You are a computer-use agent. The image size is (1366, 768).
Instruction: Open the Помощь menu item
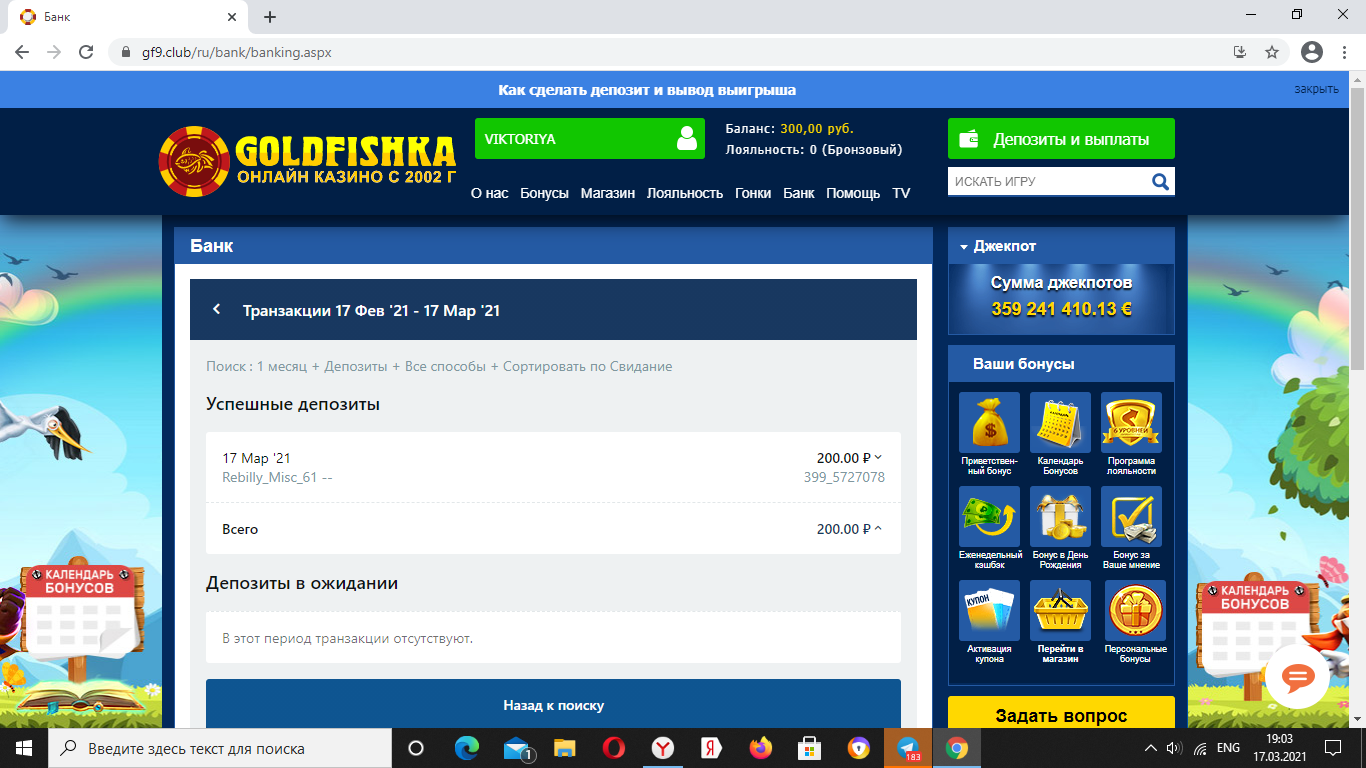click(x=853, y=193)
